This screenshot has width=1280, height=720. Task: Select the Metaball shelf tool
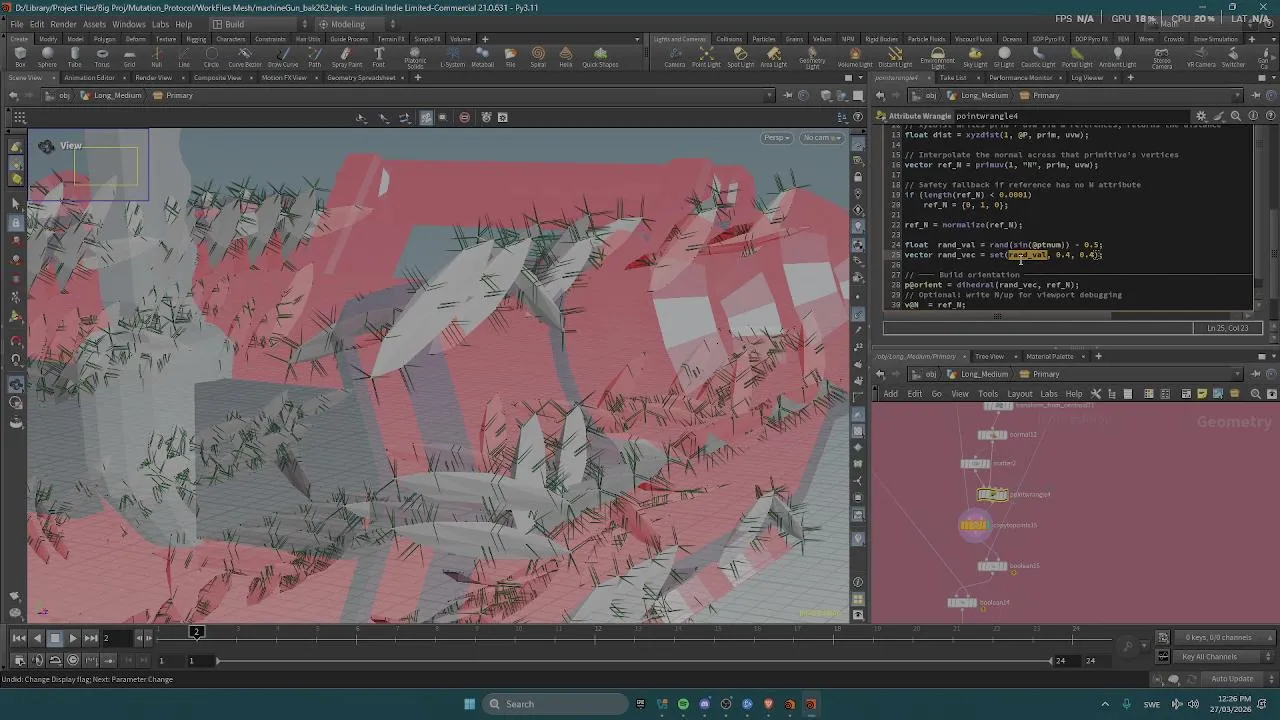click(x=482, y=57)
